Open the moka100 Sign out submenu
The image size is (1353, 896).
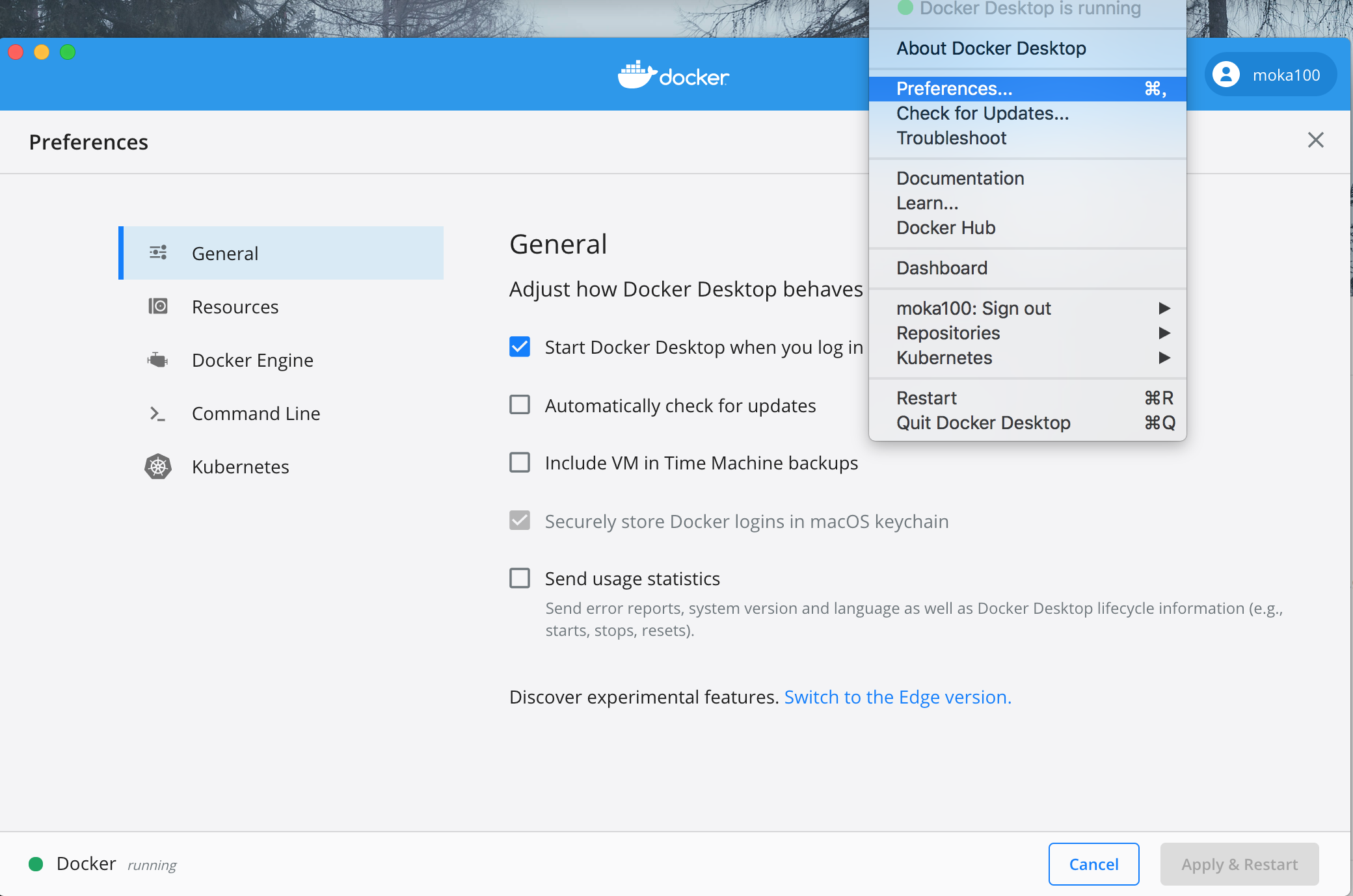pyautogui.click(x=974, y=308)
